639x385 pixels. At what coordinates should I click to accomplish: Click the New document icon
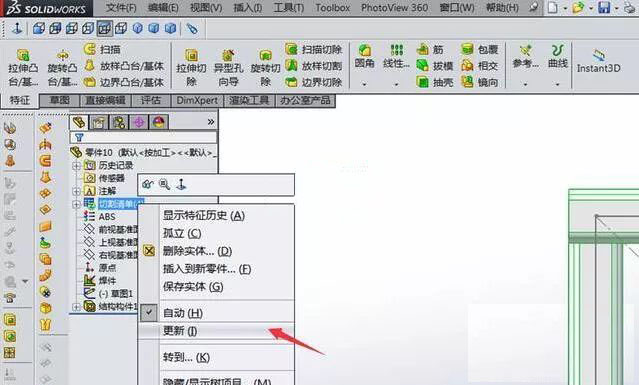pos(553,7)
